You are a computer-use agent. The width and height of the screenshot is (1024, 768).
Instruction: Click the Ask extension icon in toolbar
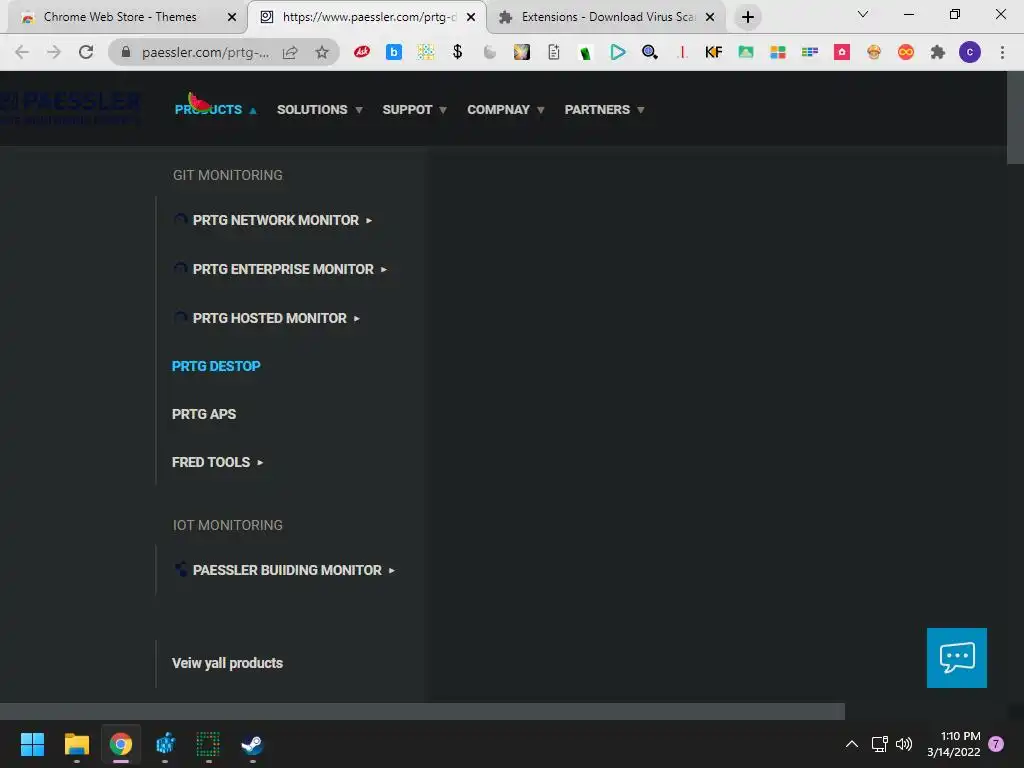pyautogui.click(x=362, y=52)
